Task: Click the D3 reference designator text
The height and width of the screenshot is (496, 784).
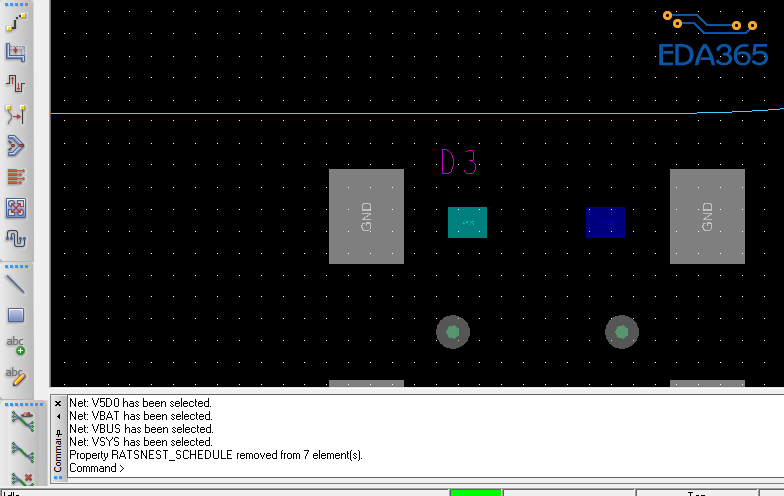Action: click(x=459, y=162)
